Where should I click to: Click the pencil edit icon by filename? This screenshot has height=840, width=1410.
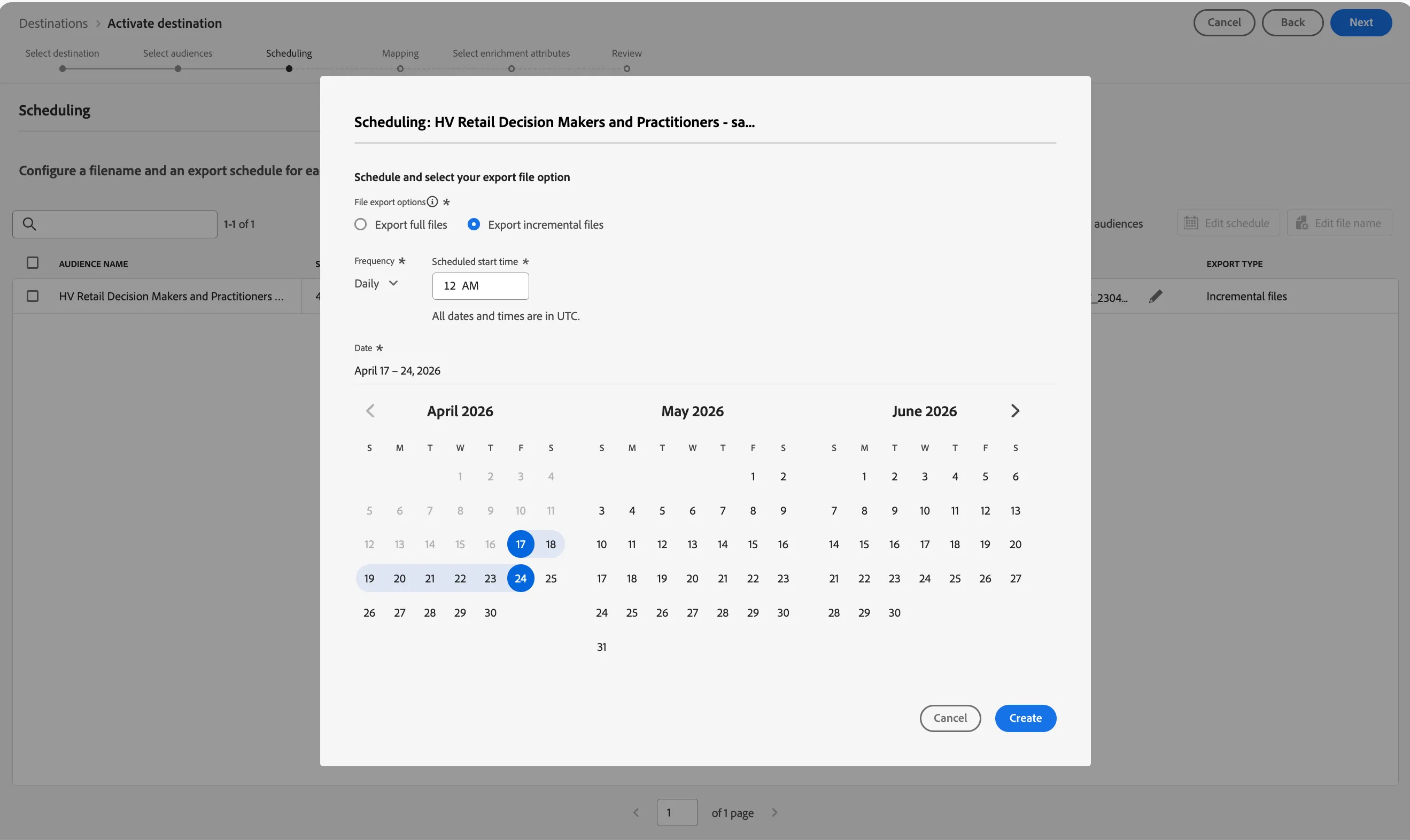pyautogui.click(x=1155, y=296)
